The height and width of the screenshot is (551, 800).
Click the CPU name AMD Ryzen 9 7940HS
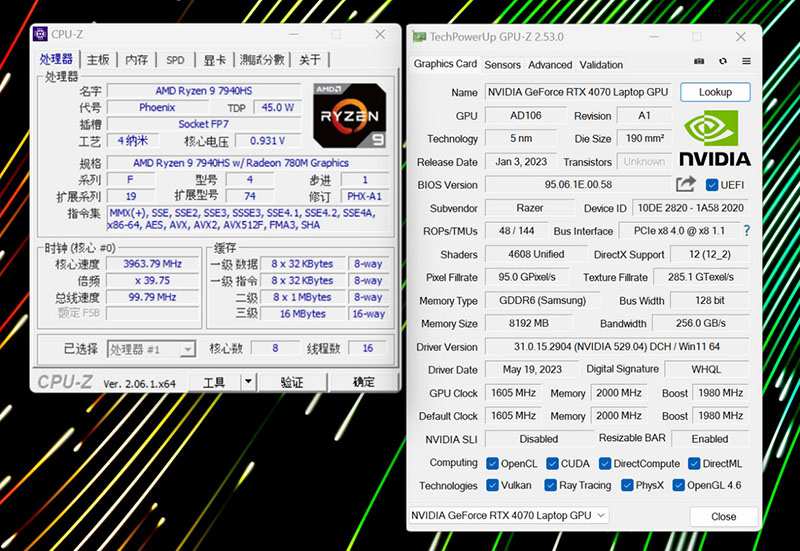click(204, 91)
